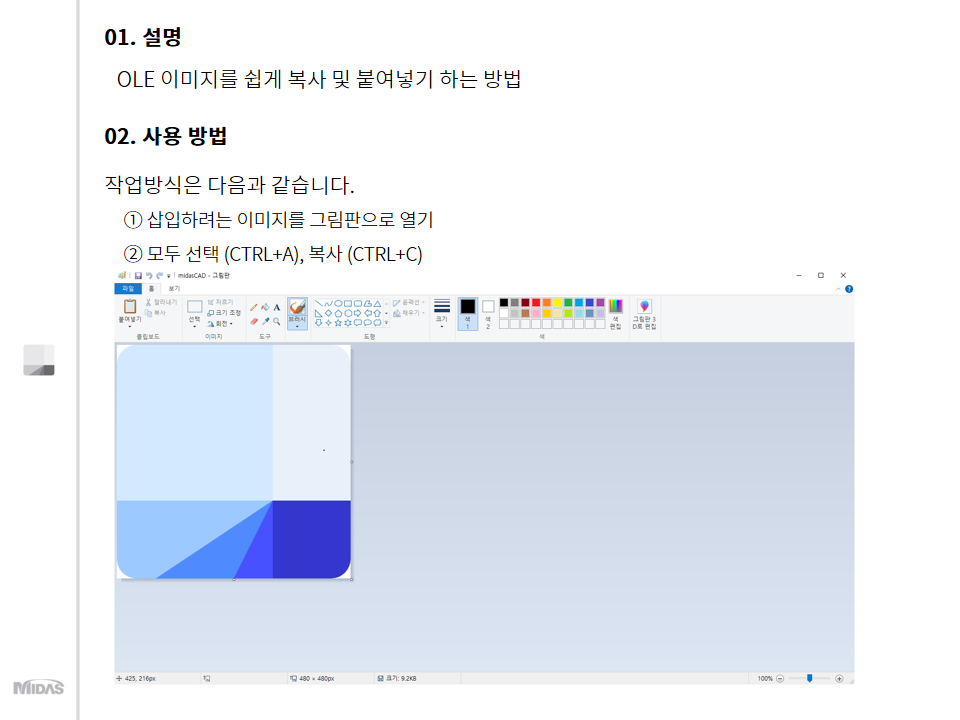Open the File (파일) tab

(x=128, y=288)
